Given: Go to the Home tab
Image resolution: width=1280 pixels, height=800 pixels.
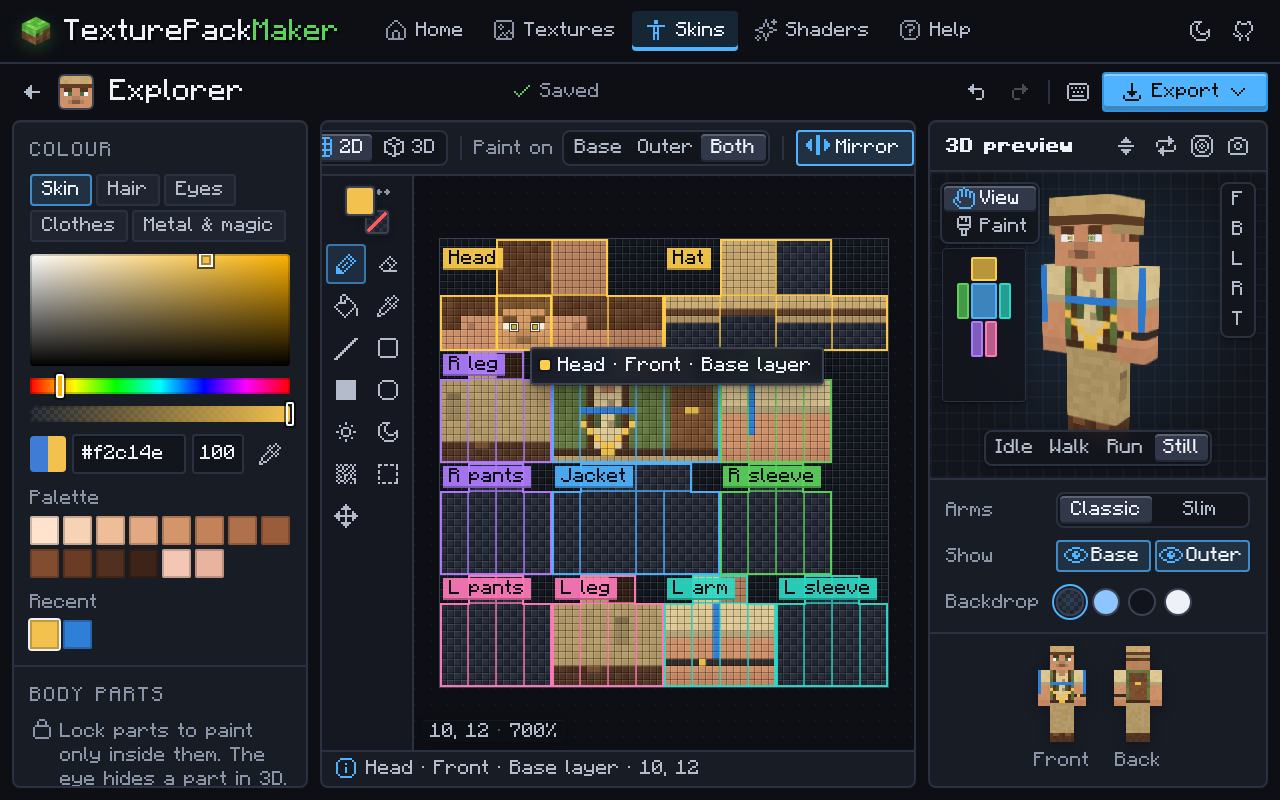Looking at the screenshot, I should pyautogui.click(x=424, y=30).
